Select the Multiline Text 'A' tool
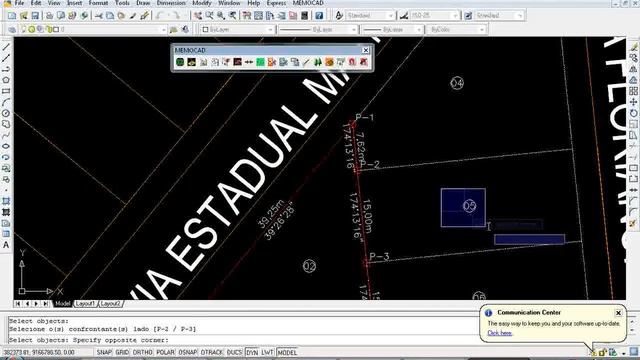The image size is (640, 360). 6,245
